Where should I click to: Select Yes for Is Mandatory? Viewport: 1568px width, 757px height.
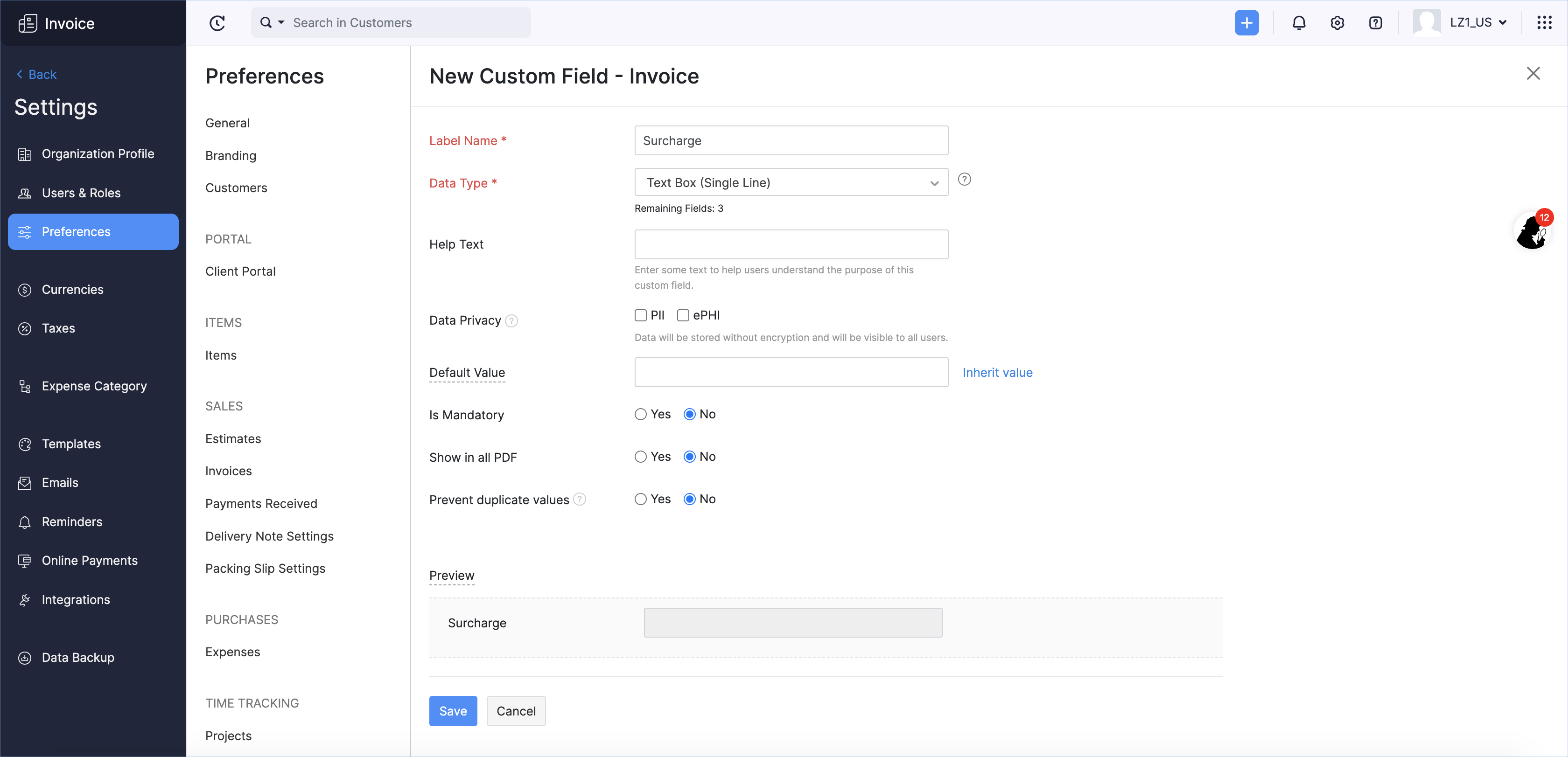(640, 414)
